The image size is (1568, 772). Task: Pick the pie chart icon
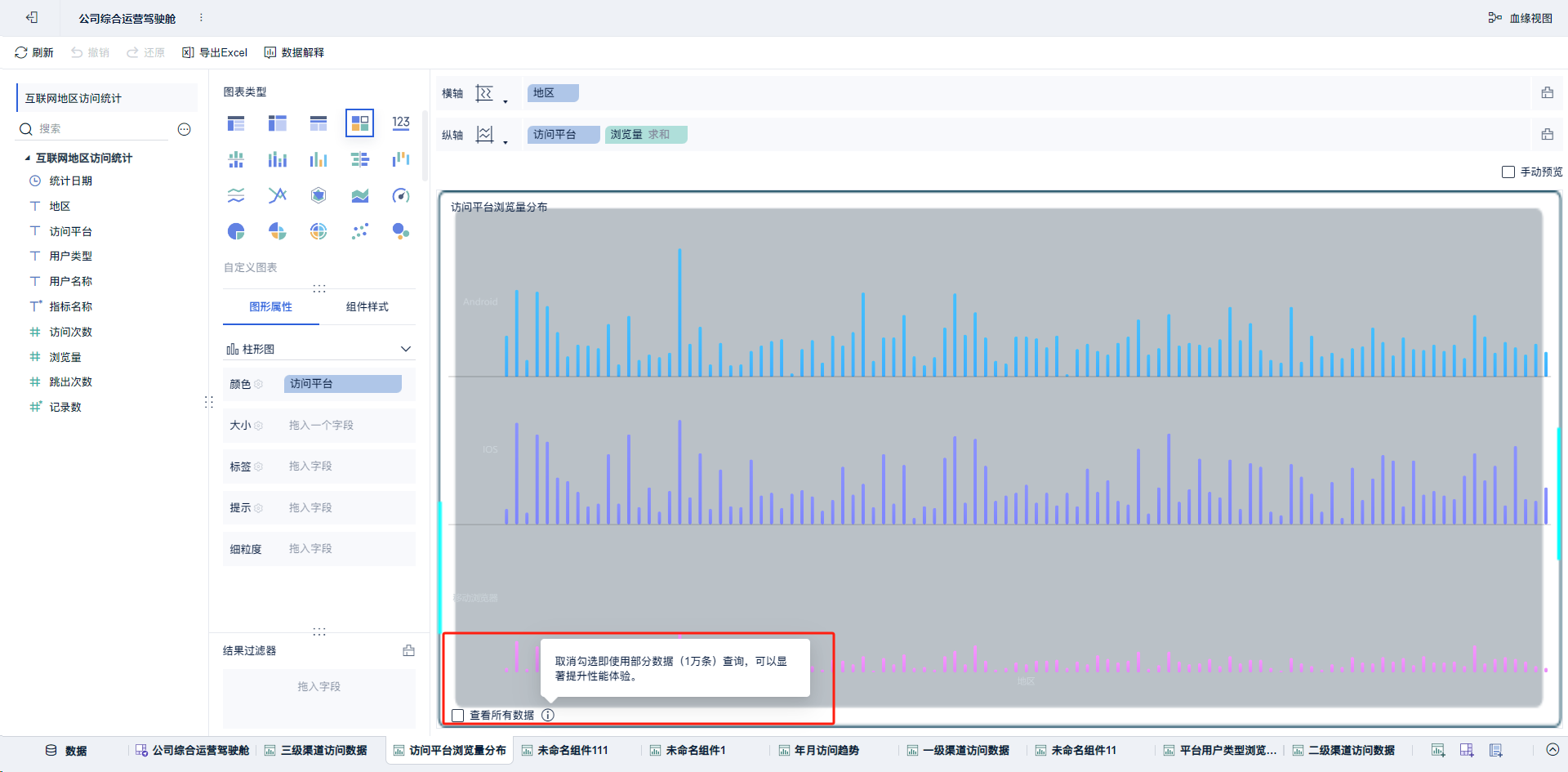(236, 231)
